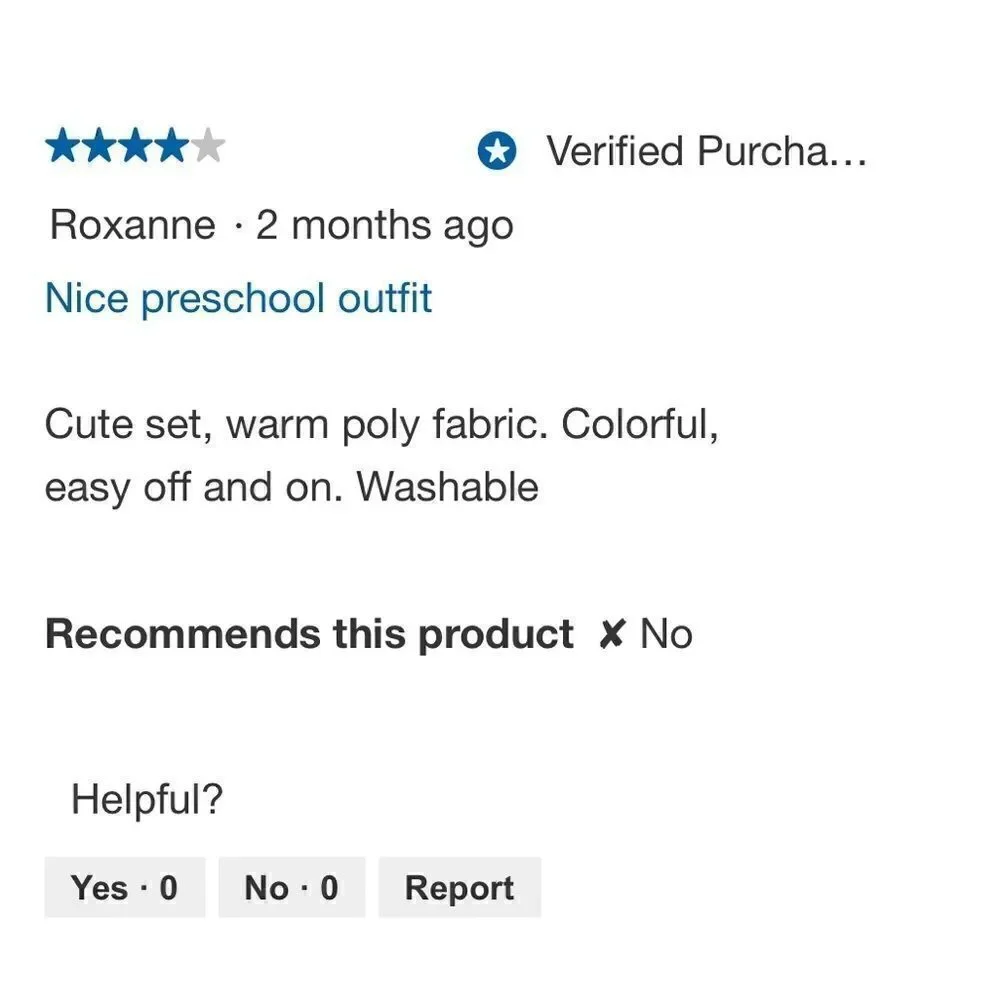Vote not helpful with the "No · 0" button

(292, 887)
